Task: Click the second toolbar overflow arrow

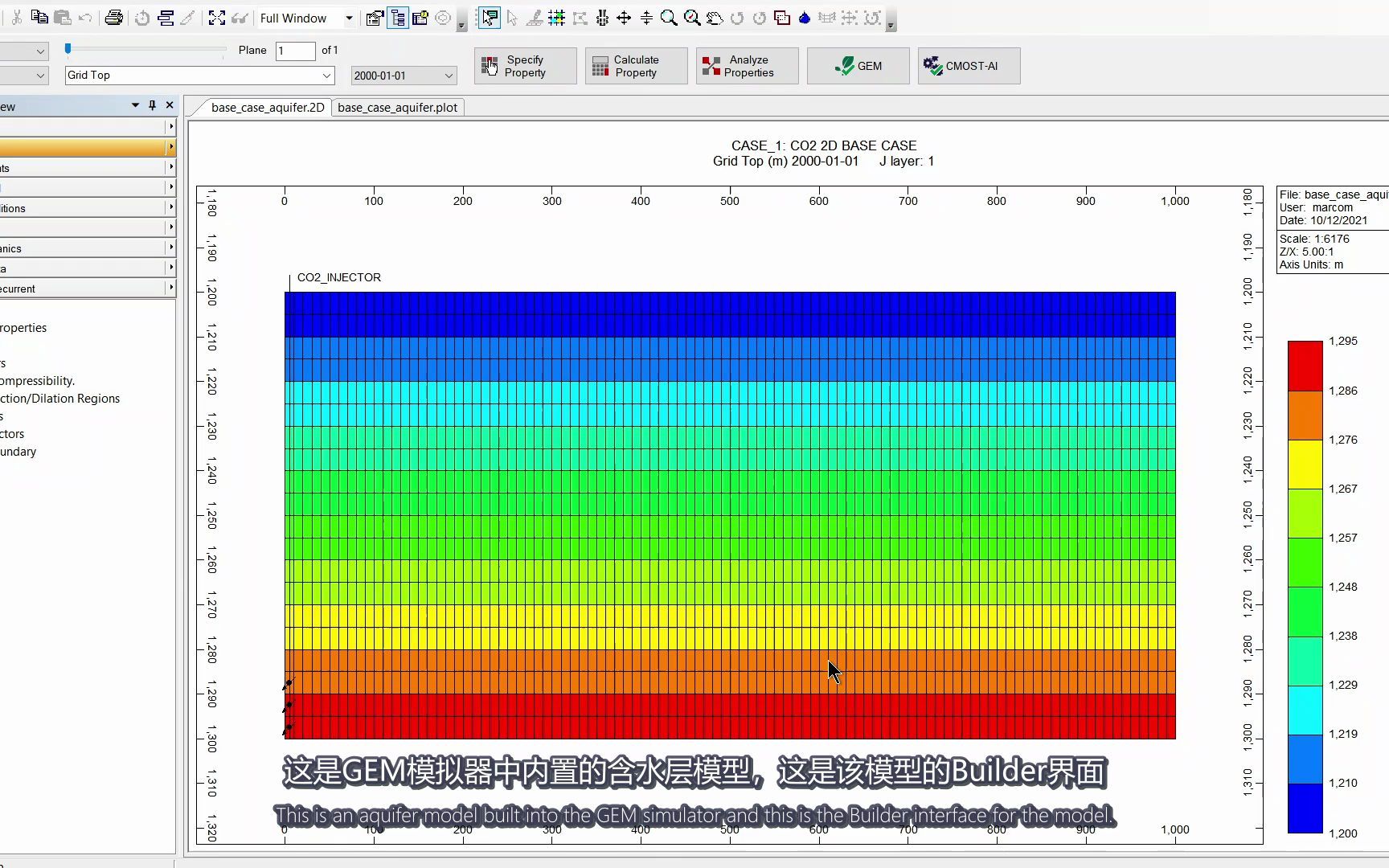Action: 891,25
